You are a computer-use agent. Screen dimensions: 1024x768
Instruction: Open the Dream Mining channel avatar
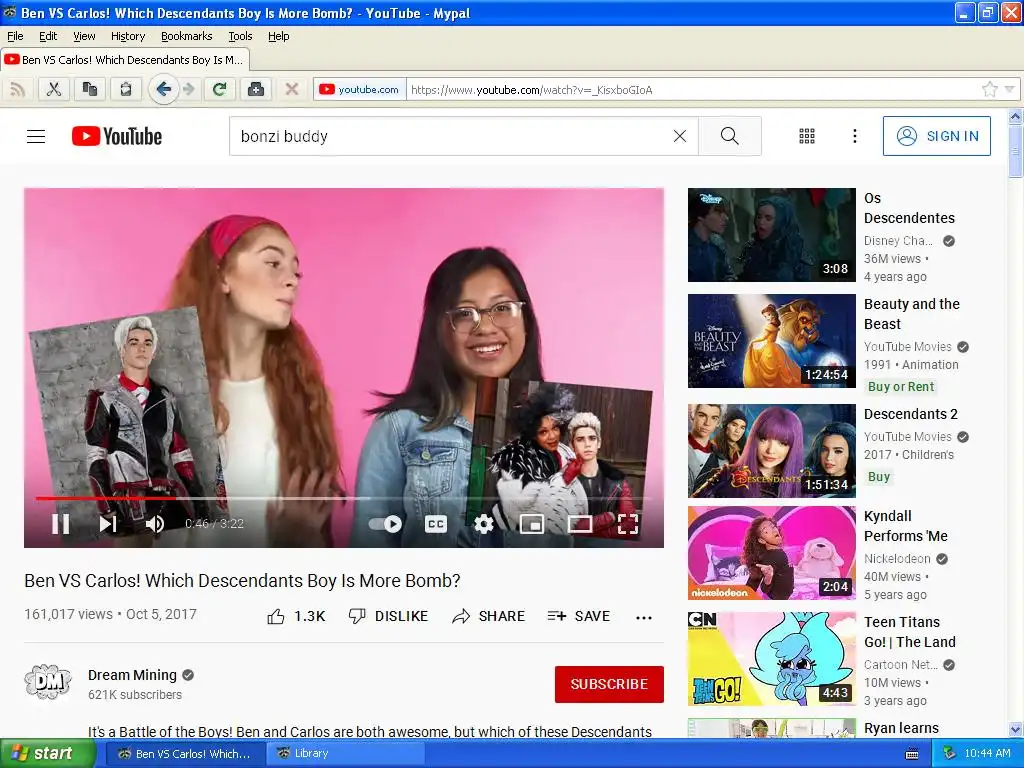coord(48,682)
